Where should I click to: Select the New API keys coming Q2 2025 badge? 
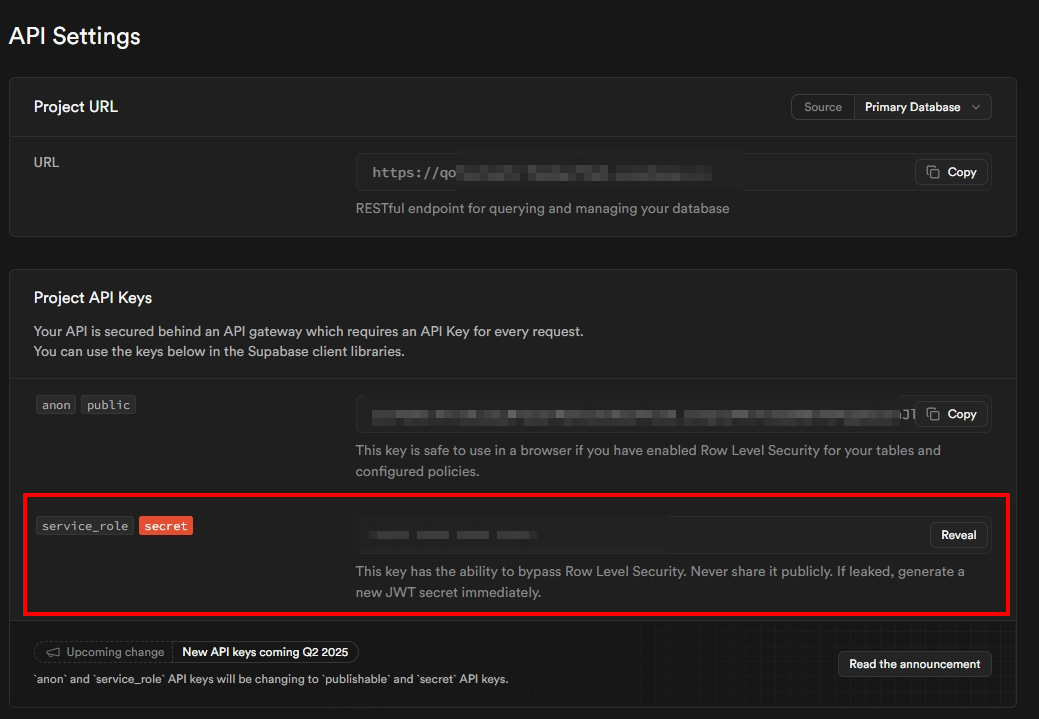(x=265, y=652)
